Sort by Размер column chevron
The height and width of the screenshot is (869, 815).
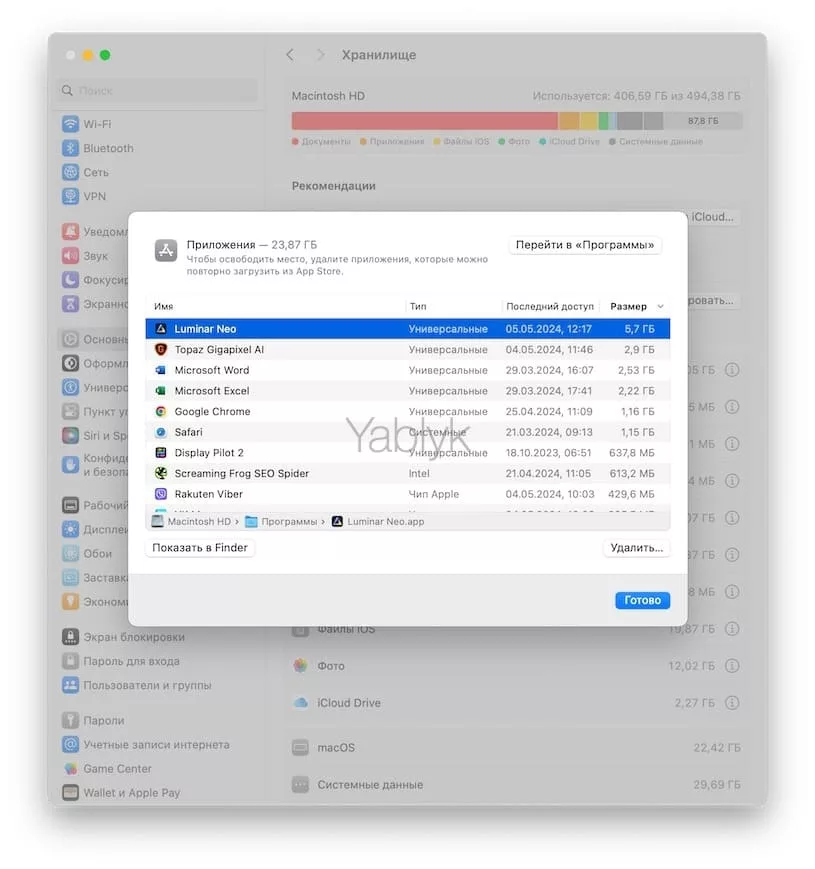pyautogui.click(x=660, y=307)
